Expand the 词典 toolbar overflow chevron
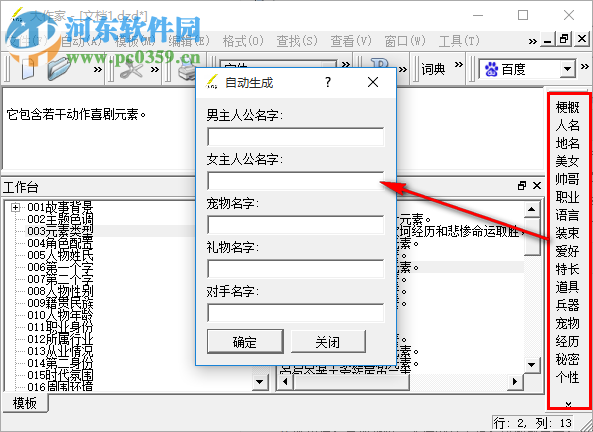Viewport: 593px width, 432px height. coord(459,65)
